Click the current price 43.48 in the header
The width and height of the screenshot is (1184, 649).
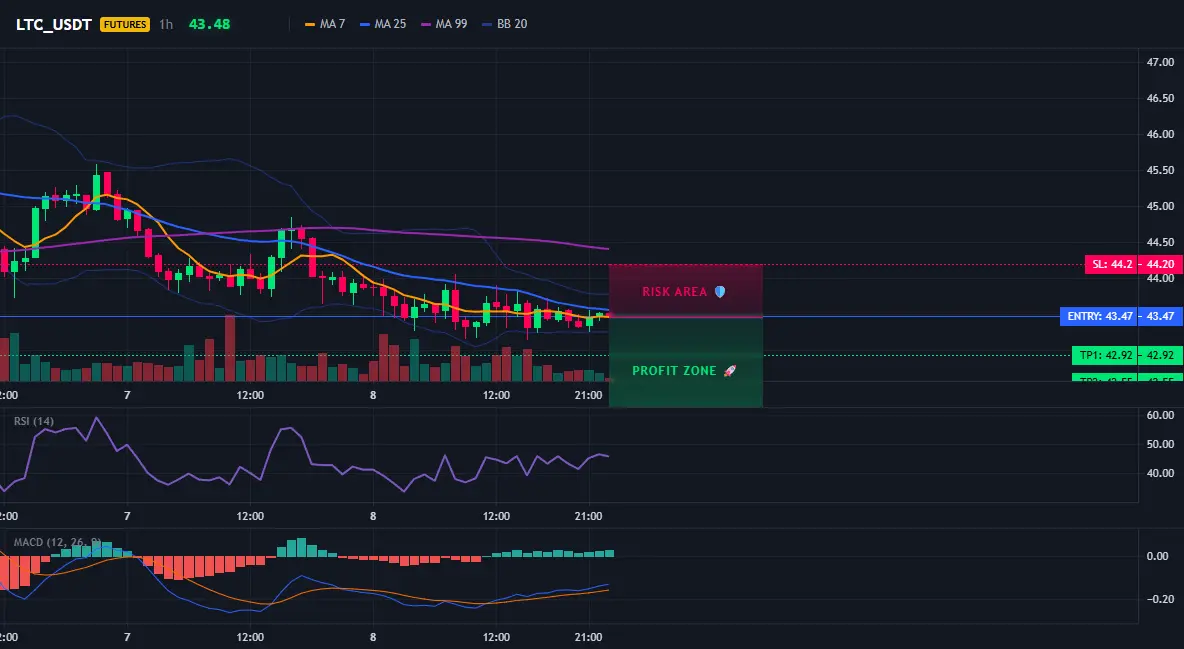click(209, 24)
